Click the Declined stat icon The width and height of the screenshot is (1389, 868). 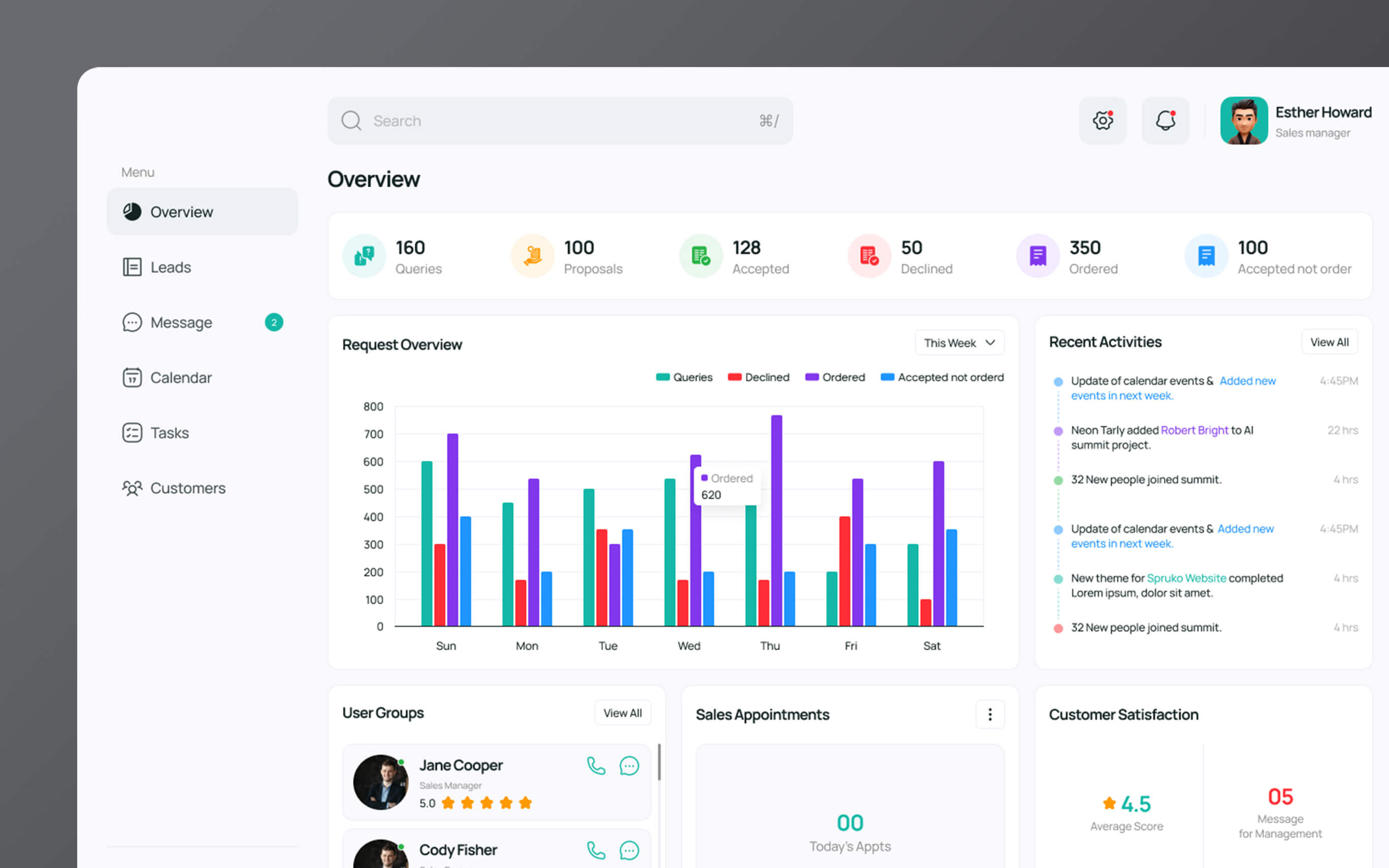click(869, 256)
